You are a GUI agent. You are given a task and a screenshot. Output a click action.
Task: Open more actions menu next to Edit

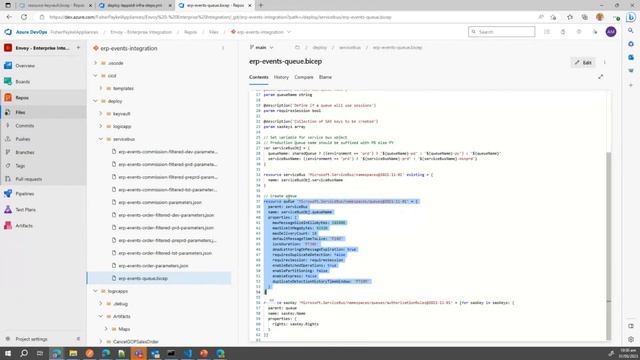[x=604, y=62]
